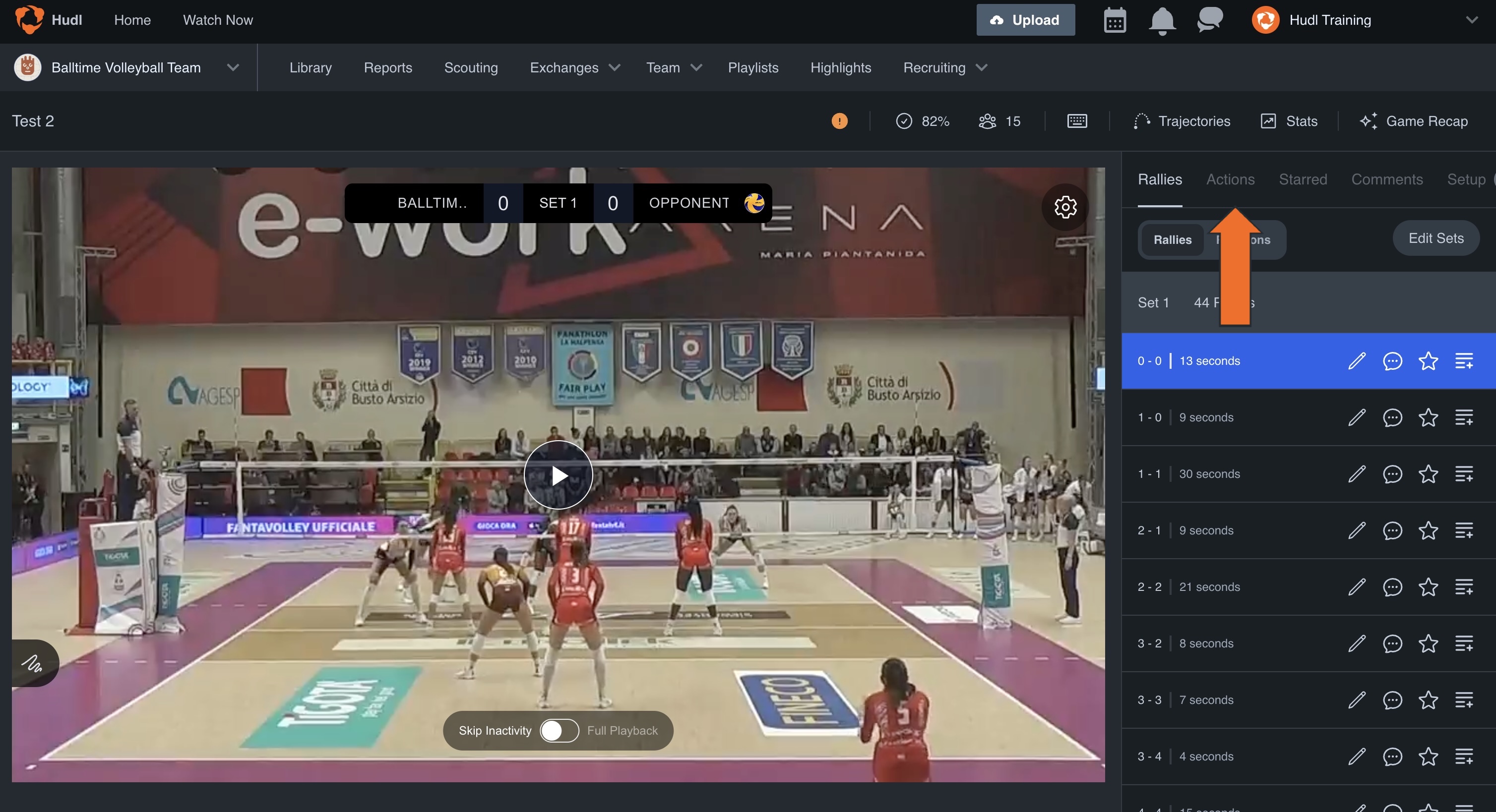Star the 1 - 1 rally

click(x=1428, y=473)
